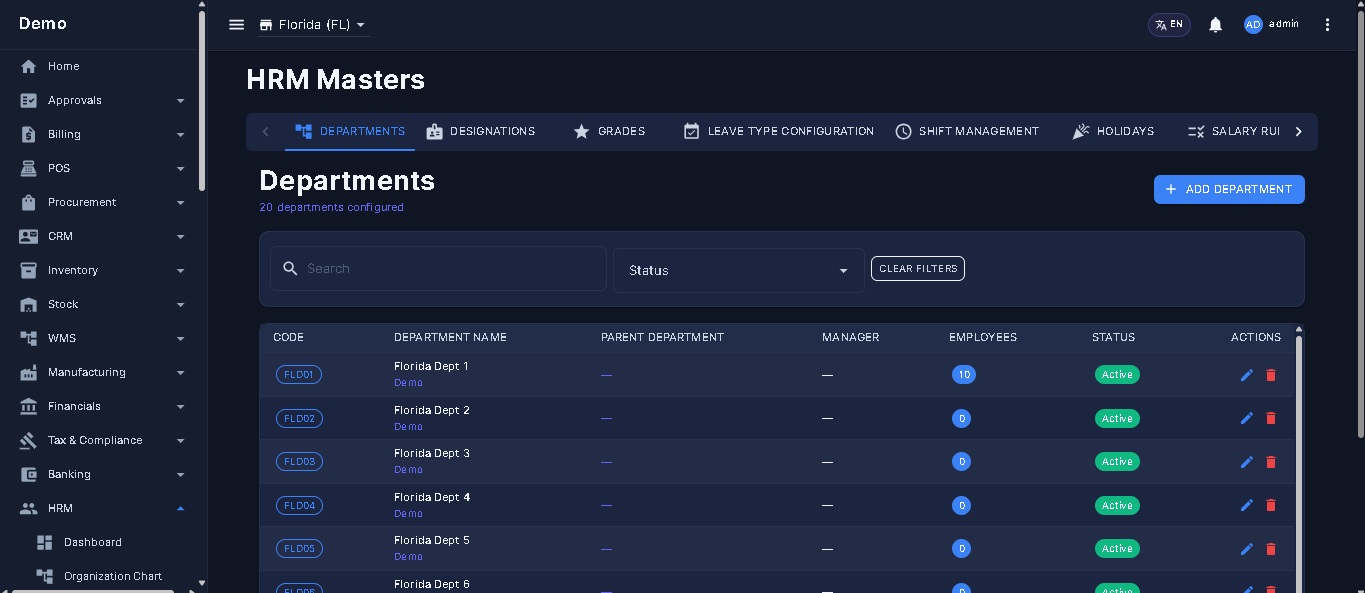This screenshot has height=593, width=1365.
Task: Expand the Procurement menu arrow
Action: 181,203
